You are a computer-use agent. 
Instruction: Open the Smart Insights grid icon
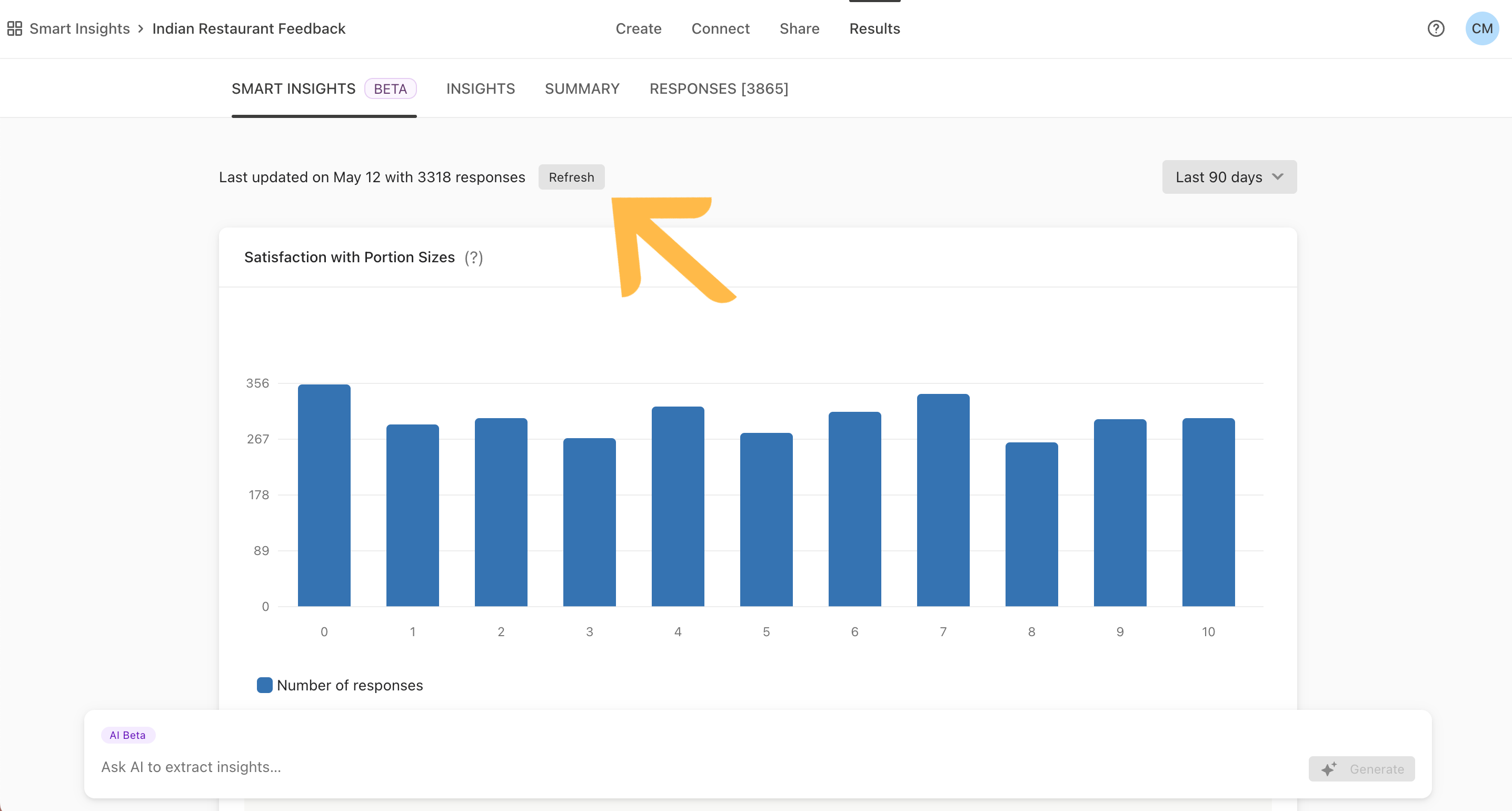[x=15, y=29]
